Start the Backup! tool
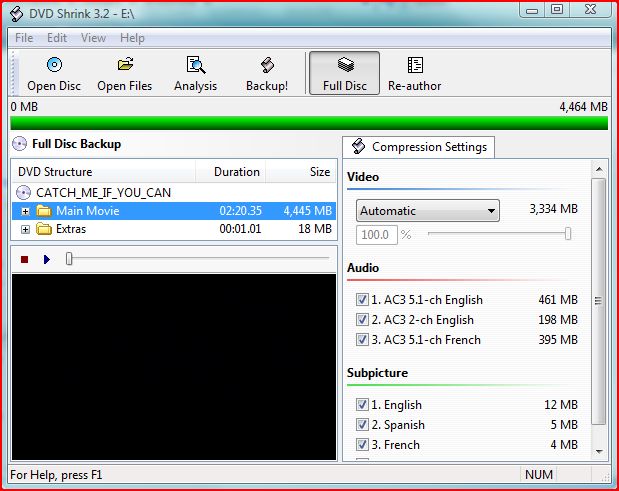This screenshot has width=619, height=491. pyautogui.click(x=267, y=66)
